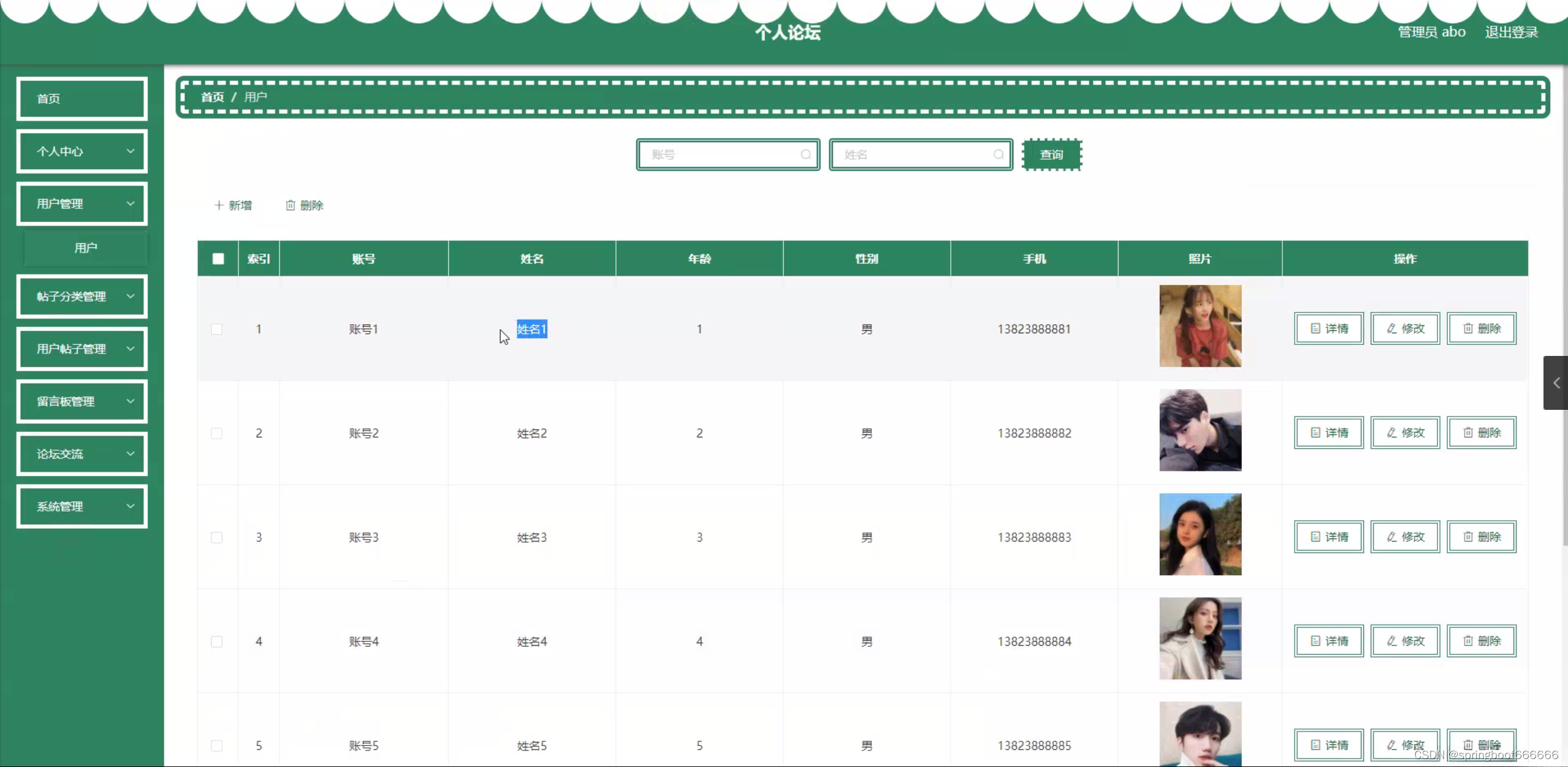The height and width of the screenshot is (767, 1568).
Task: Open 详情 details for 账号1 row
Action: coord(1328,329)
